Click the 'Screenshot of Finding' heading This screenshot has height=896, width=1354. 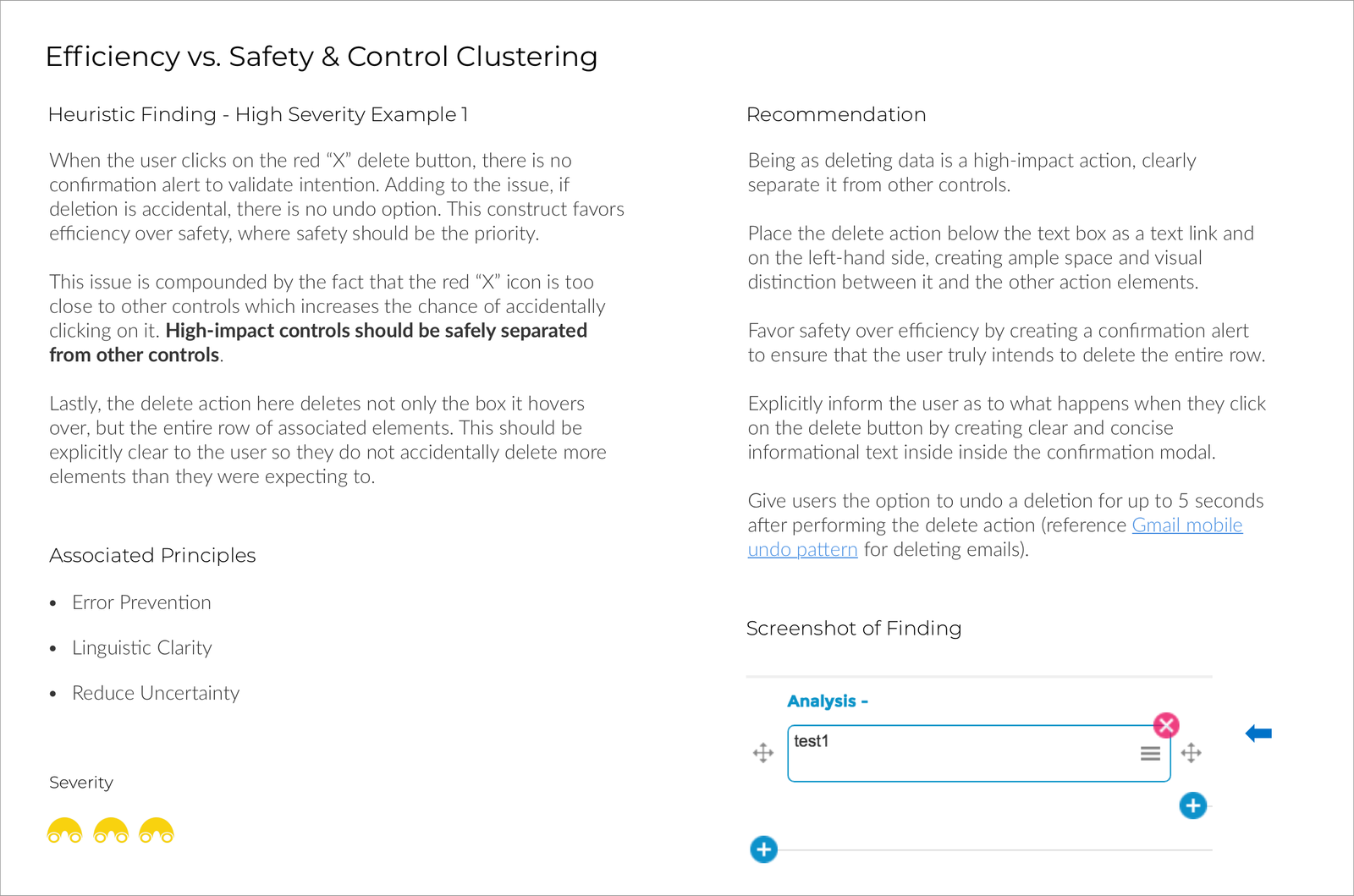pyautogui.click(x=854, y=628)
